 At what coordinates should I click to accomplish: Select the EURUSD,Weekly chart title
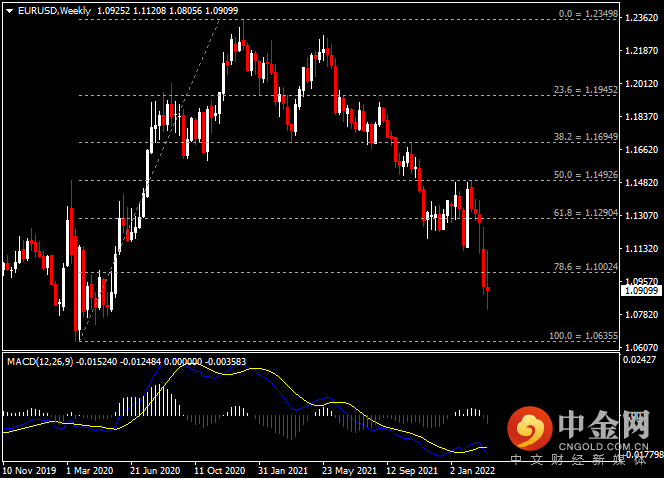pos(54,11)
